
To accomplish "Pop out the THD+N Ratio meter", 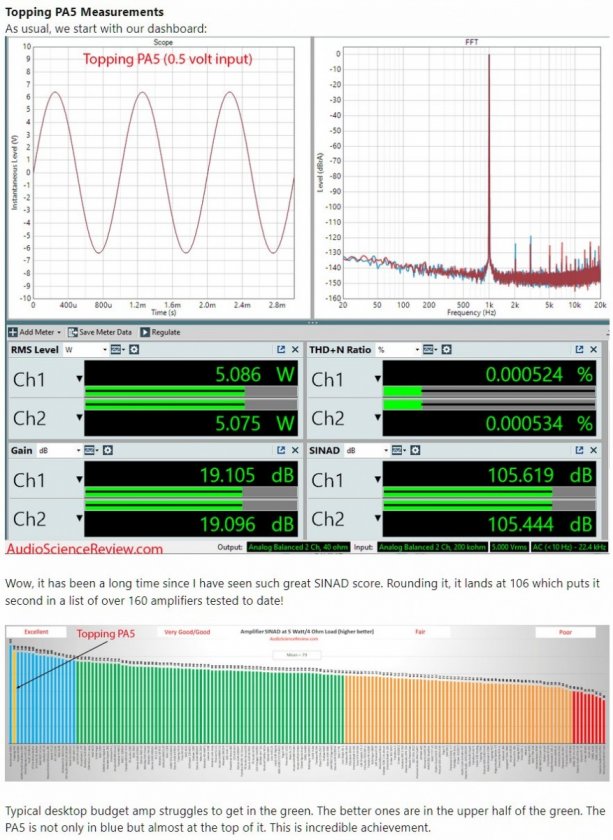I will [x=579, y=349].
